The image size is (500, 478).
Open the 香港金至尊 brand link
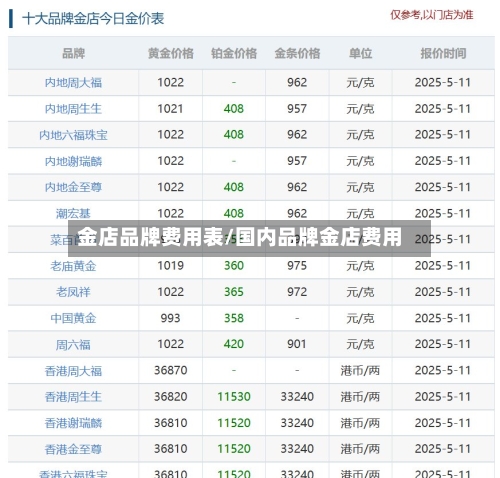(x=73, y=449)
